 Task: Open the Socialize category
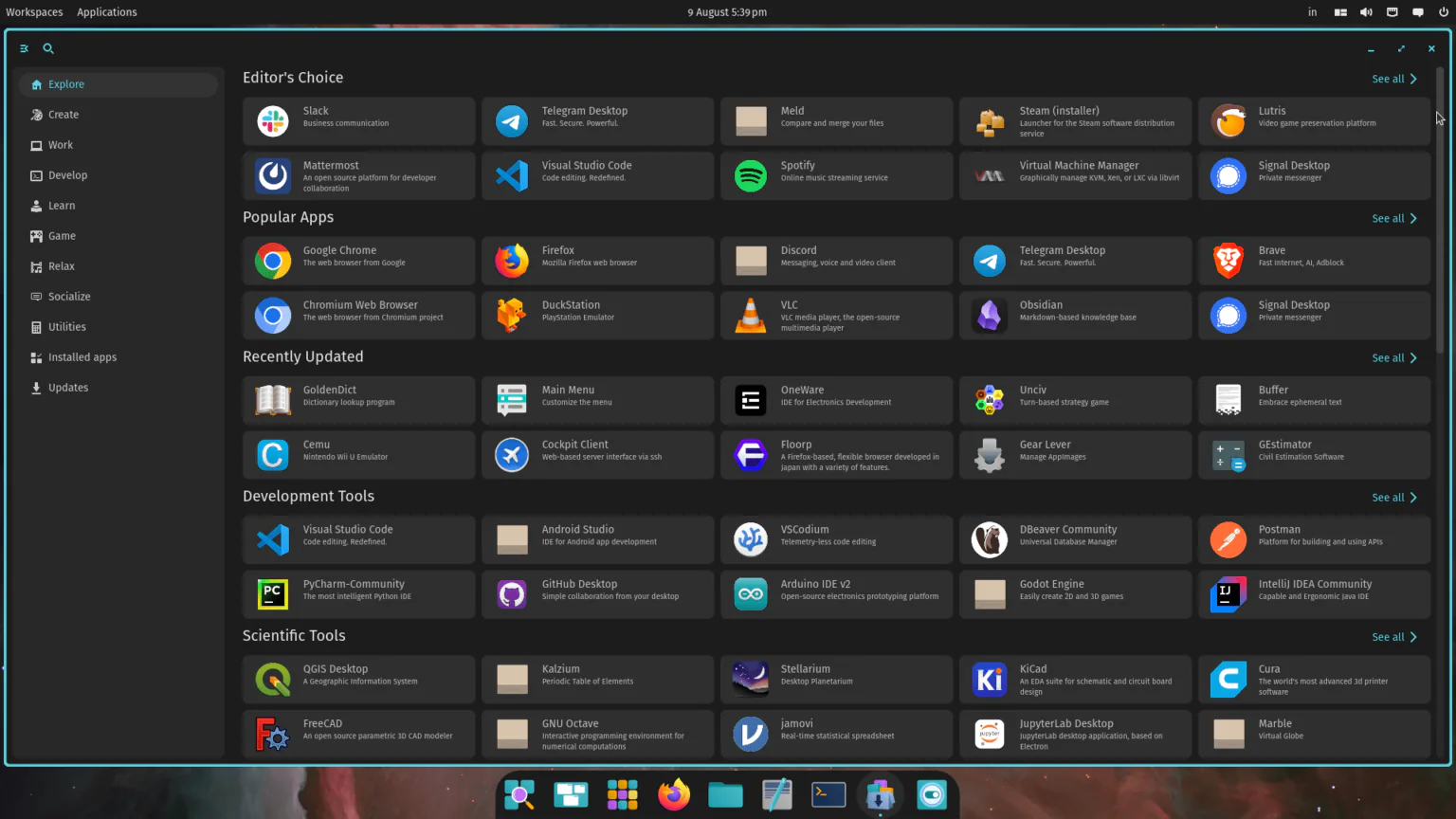[118, 297]
